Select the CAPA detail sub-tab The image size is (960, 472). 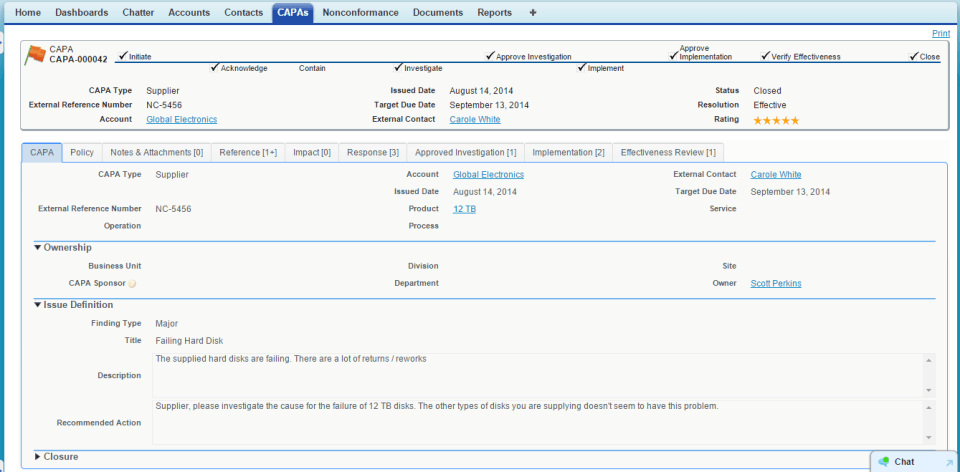pos(42,152)
